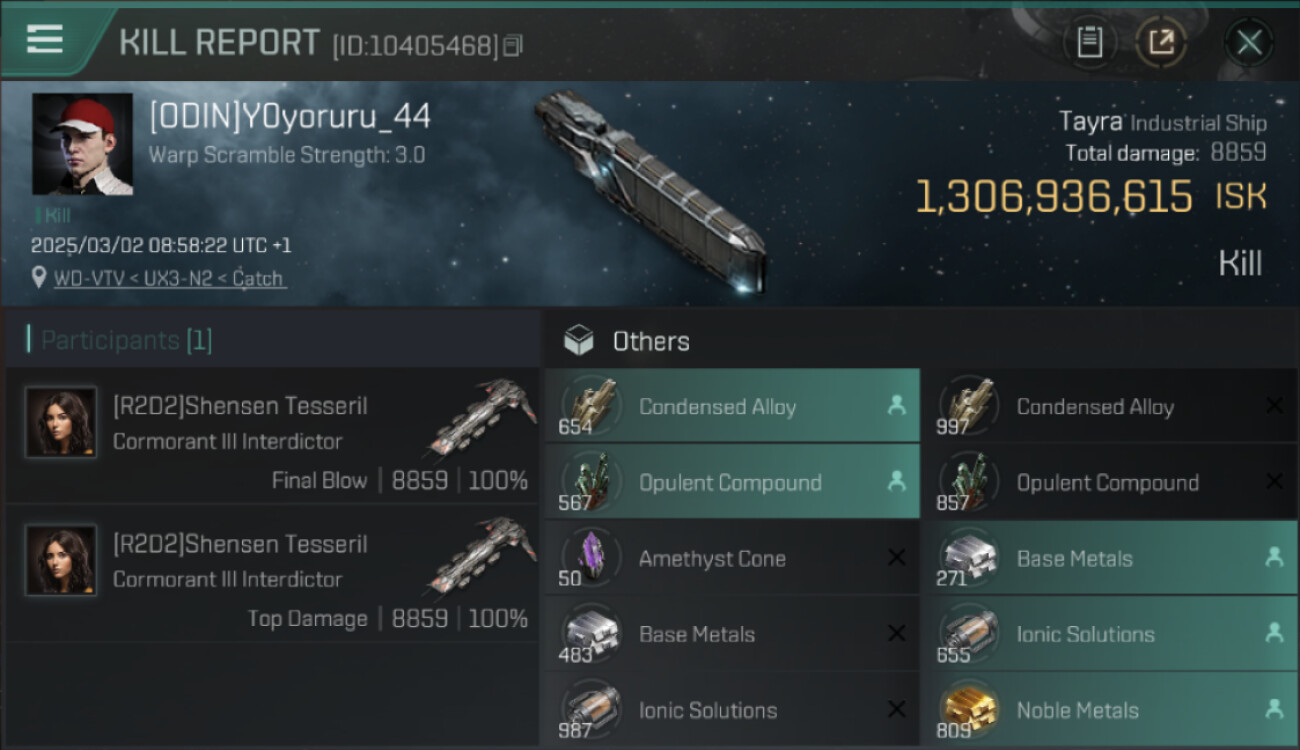This screenshot has height=750, width=1300.
Task: Share the kill report externally
Action: pos(1161,43)
